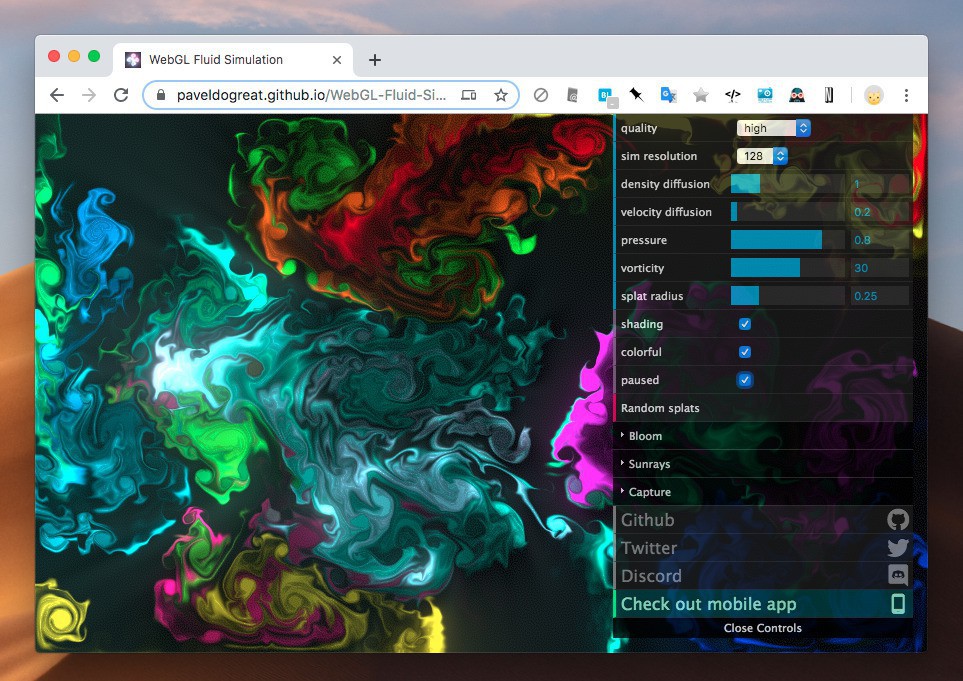Image resolution: width=963 pixels, height=681 pixels.
Task: Uncheck paused to resume simulation
Action: 745,380
